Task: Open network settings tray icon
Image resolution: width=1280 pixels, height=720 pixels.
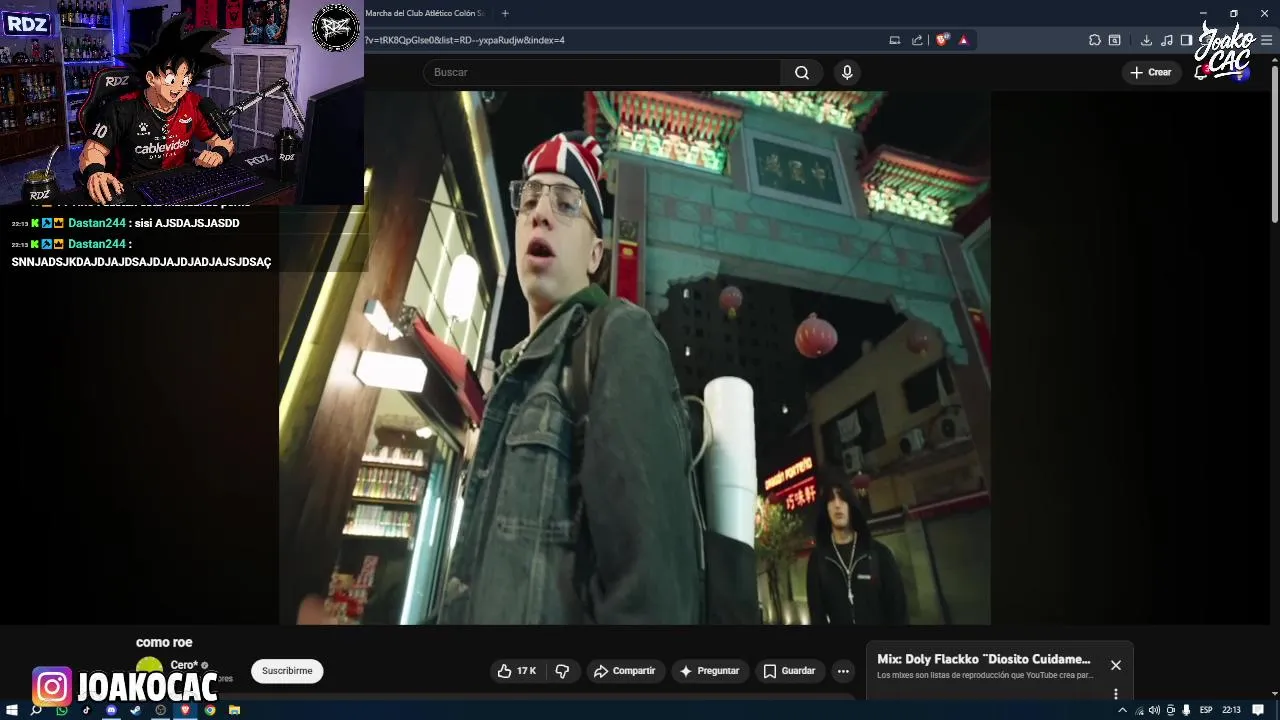Action: pos(1139,710)
